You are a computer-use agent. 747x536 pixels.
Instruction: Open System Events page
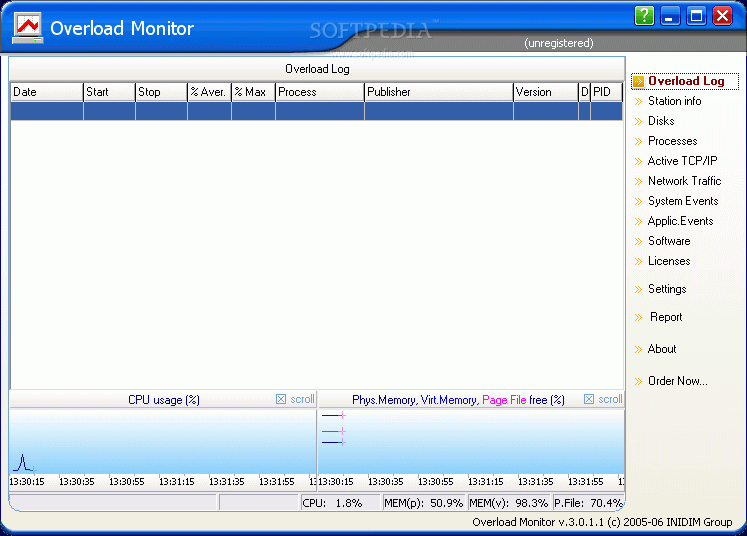coord(683,201)
